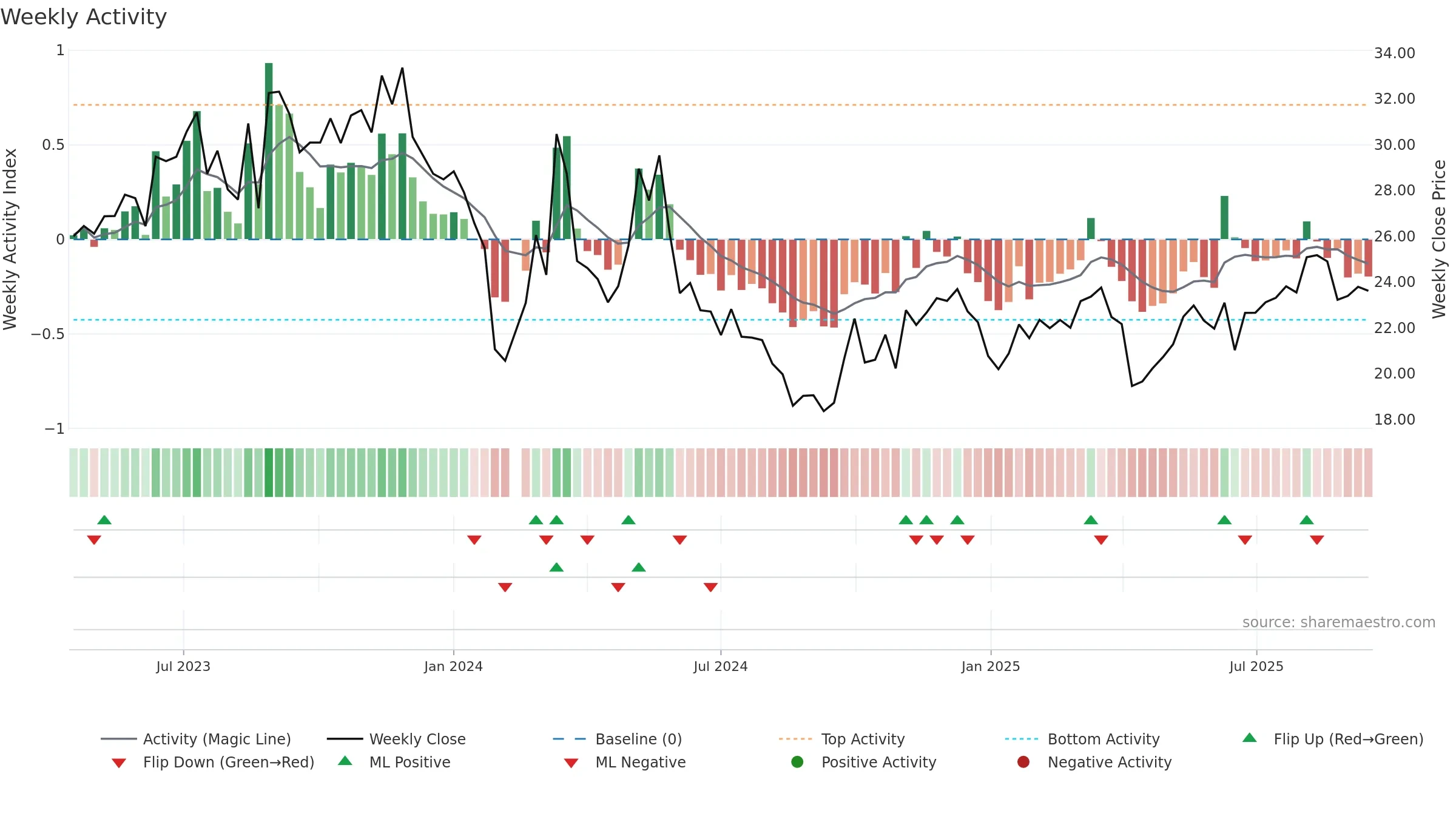Click the −1 activity index axis label
The image size is (1456, 819).
point(54,429)
